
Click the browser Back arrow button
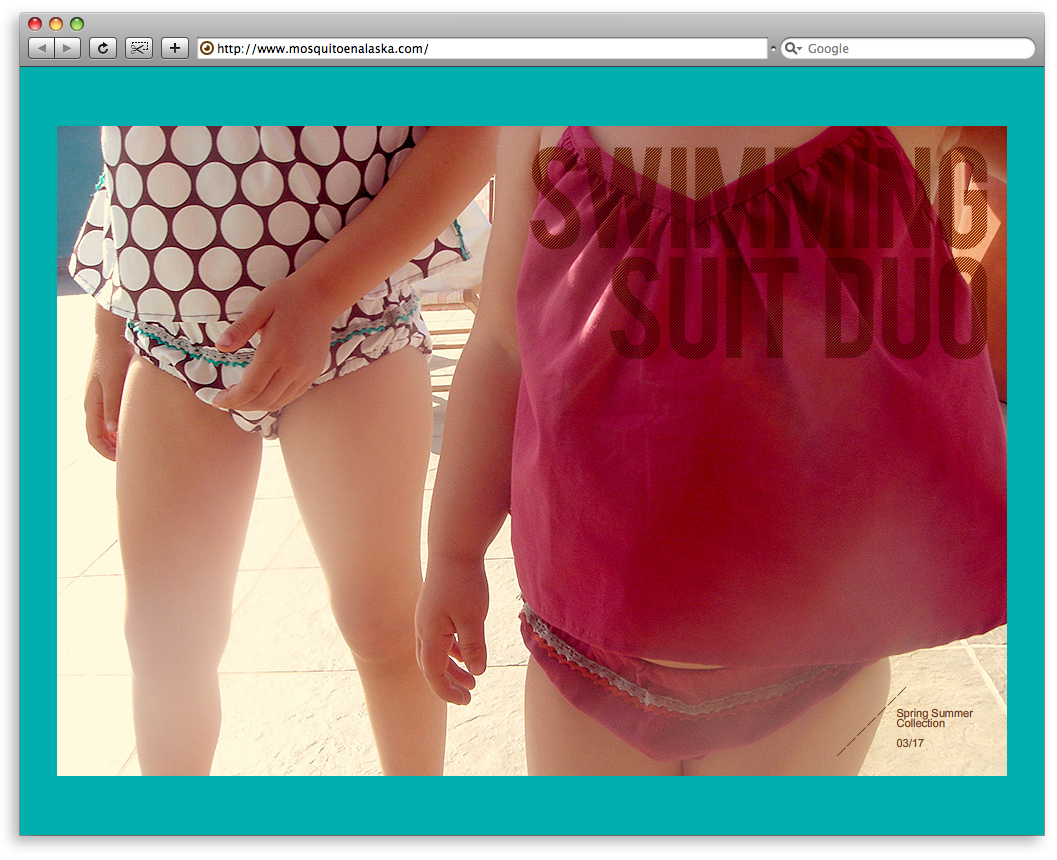(41, 48)
